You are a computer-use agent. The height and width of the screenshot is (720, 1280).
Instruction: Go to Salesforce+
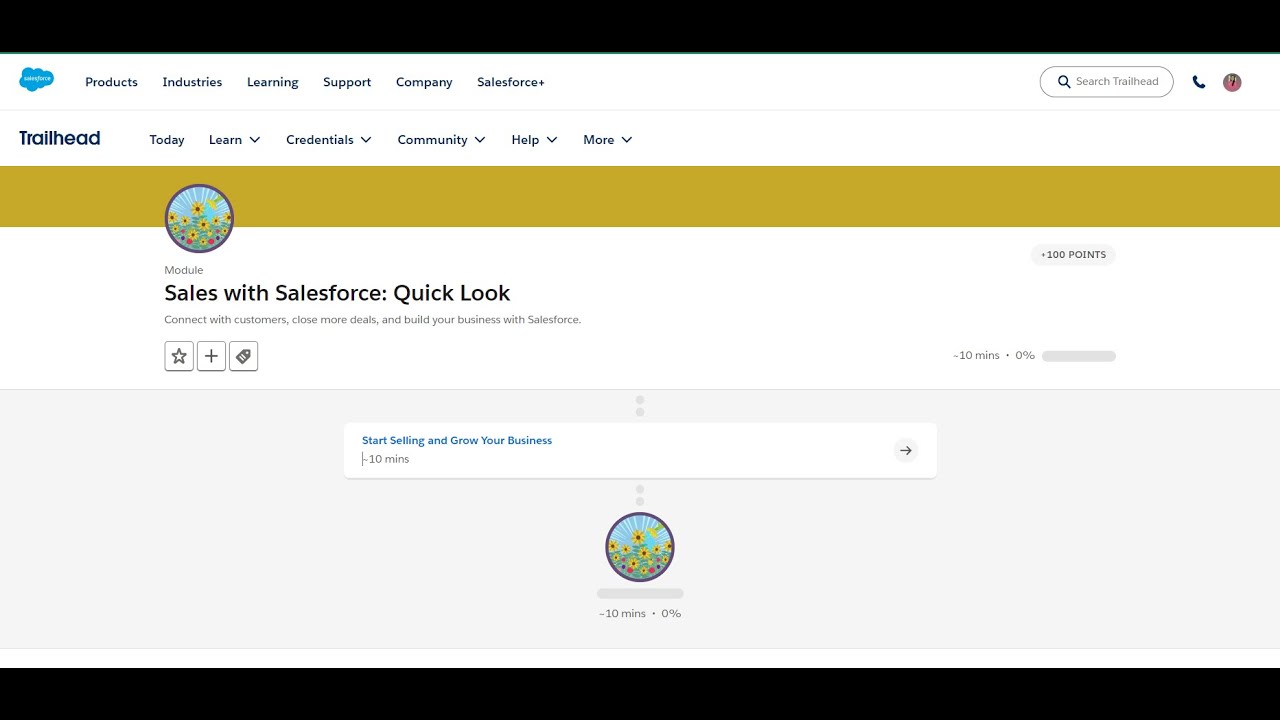tap(511, 82)
